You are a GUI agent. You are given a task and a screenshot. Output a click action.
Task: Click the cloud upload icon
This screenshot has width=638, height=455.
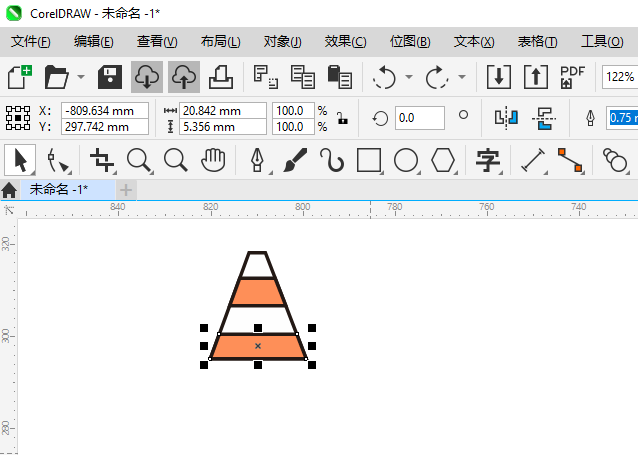coord(184,77)
